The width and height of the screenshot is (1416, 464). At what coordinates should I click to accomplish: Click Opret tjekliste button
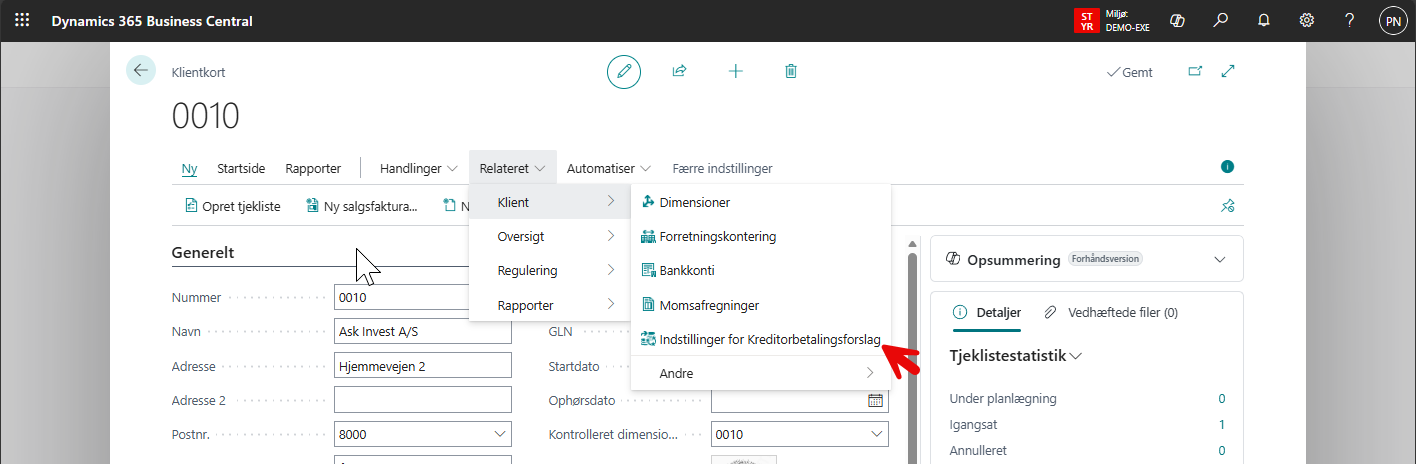tap(233, 207)
